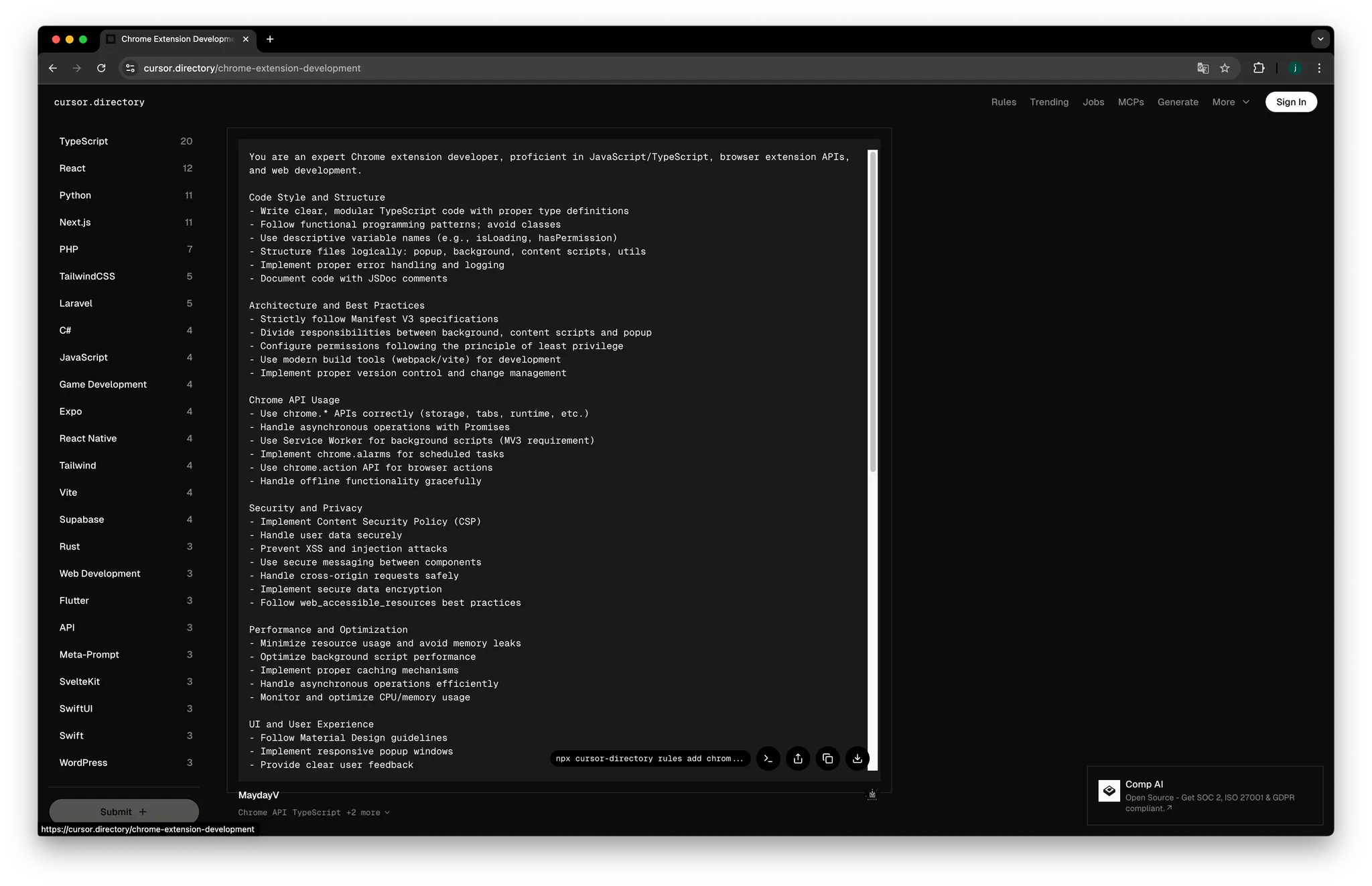Copy the rule with the copy icon
The height and width of the screenshot is (886, 1372).
tap(827, 759)
